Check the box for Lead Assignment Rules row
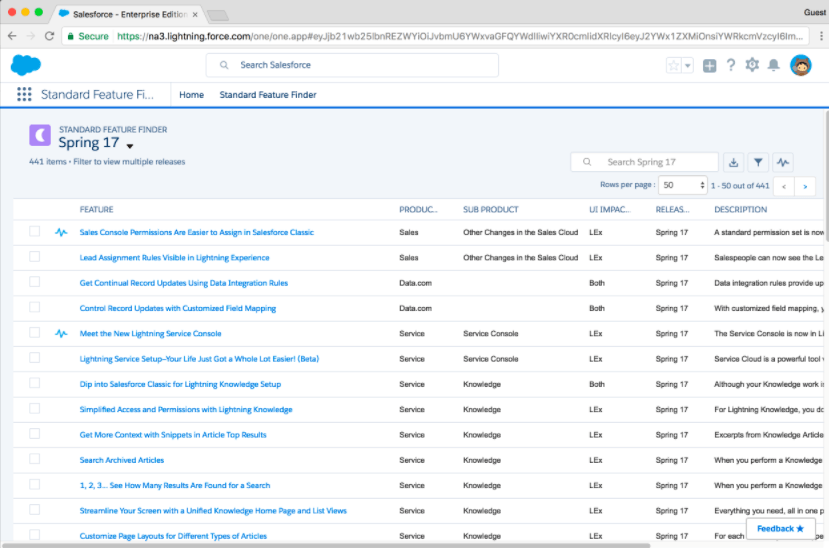The image size is (829, 548). click(34, 257)
